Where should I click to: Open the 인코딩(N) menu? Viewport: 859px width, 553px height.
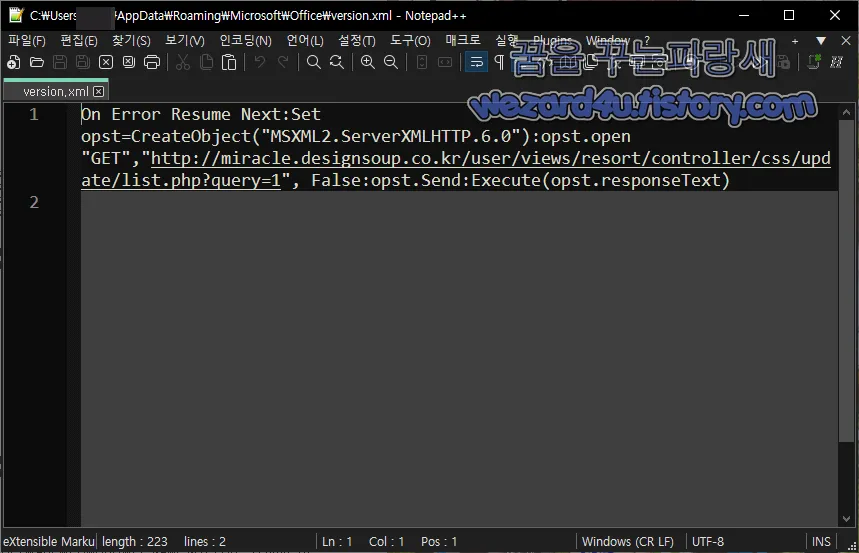tap(245, 41)
